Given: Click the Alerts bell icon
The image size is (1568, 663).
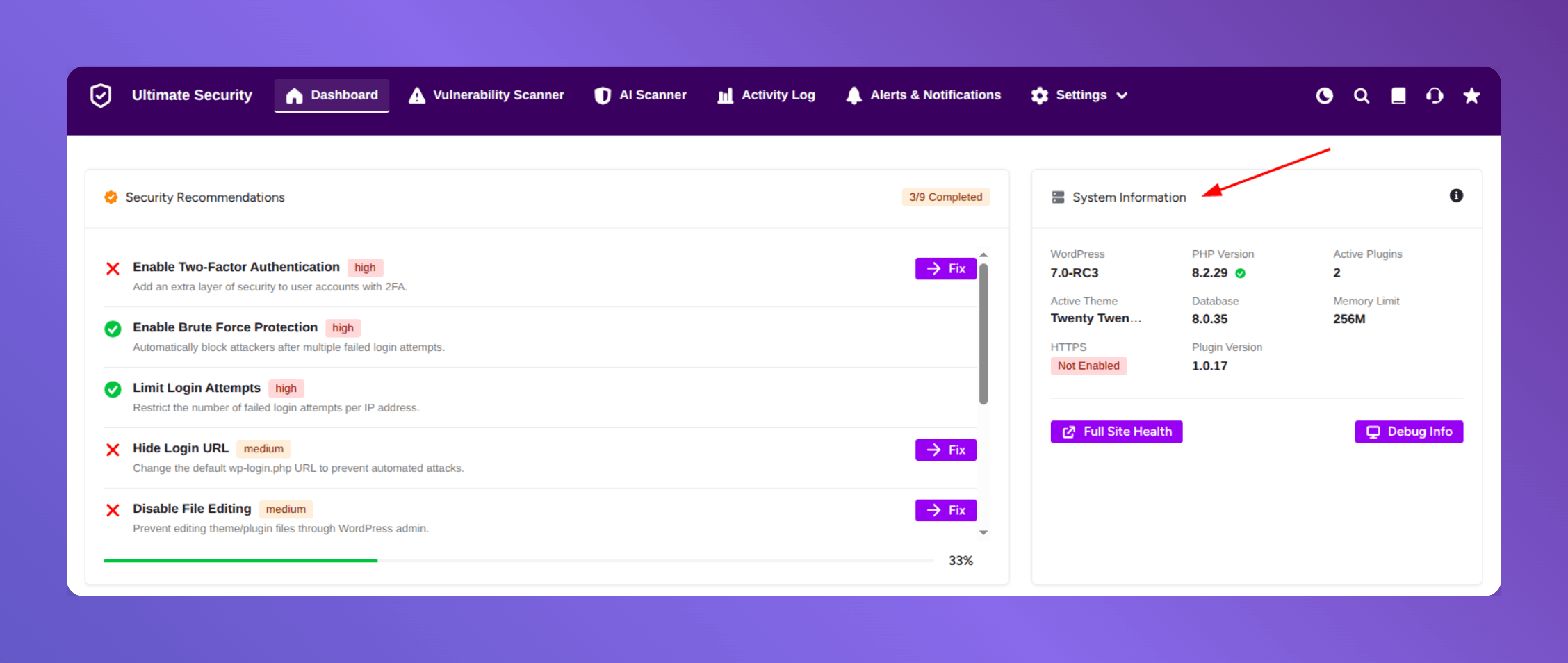Looking at the screenshot, I should click(x=854, y=96).
